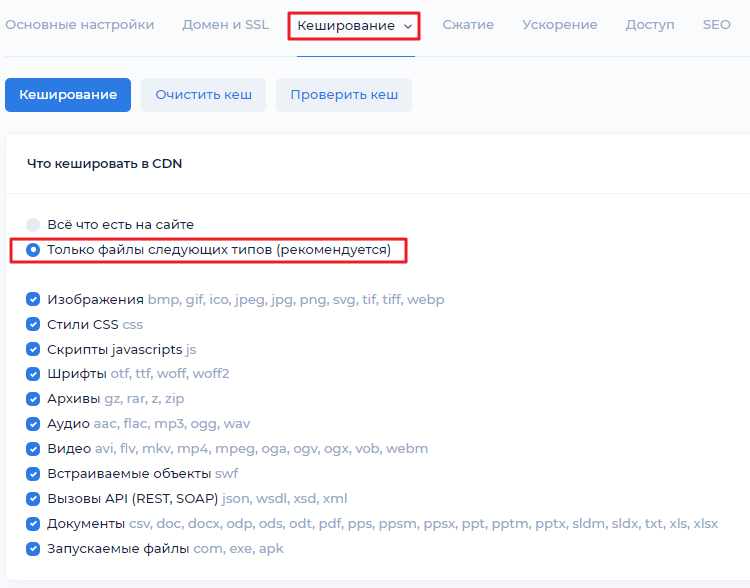
Task: Click the archive extensions gz, rar, z, zip
Action: pyautogui.click(x=144, y=399)
